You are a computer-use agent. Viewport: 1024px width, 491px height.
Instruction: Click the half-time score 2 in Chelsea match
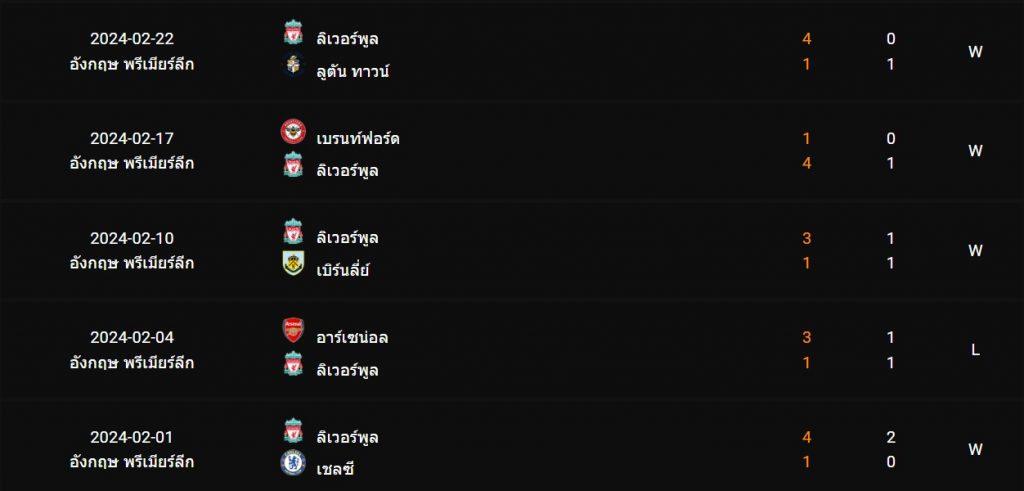point(891,437)
